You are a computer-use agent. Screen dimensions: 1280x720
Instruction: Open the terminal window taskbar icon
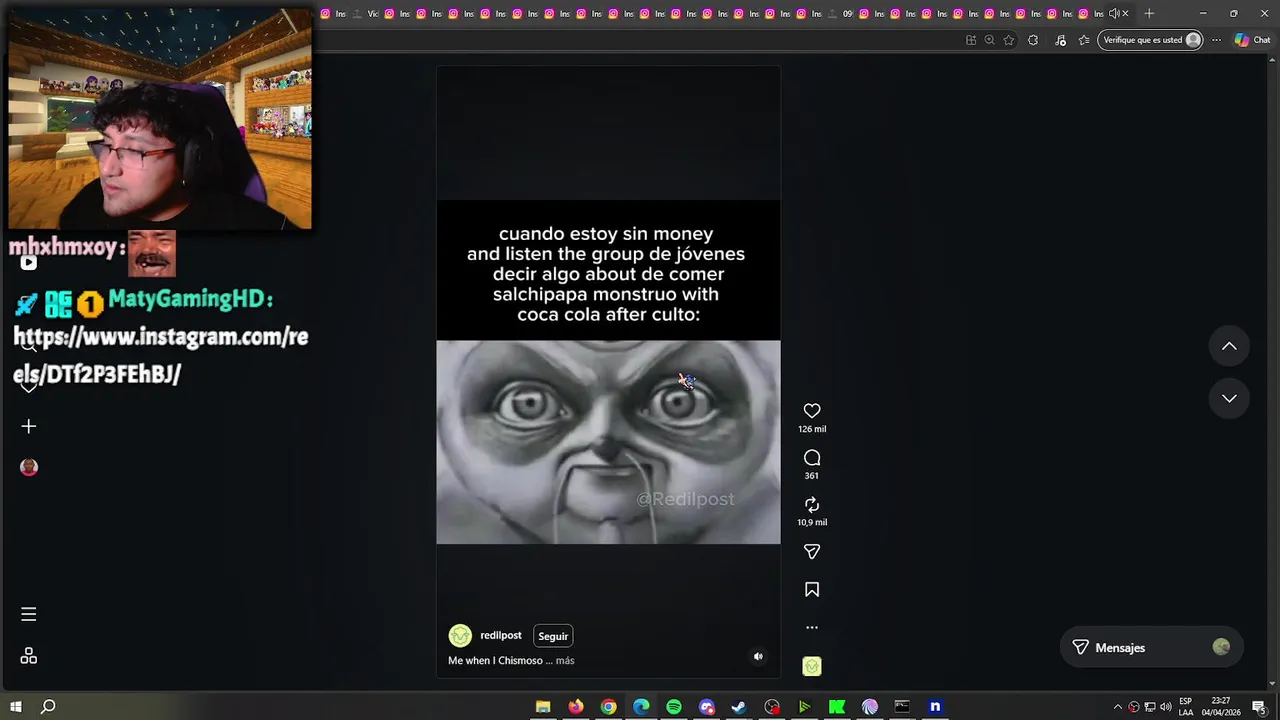[x=902, y=707]
